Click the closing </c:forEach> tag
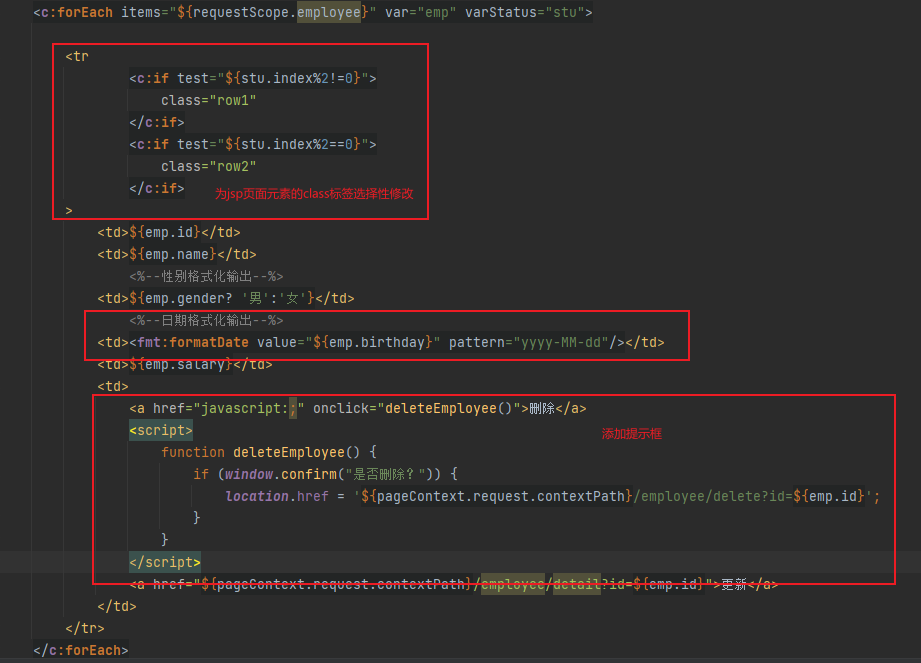 (x=81, y=651)
